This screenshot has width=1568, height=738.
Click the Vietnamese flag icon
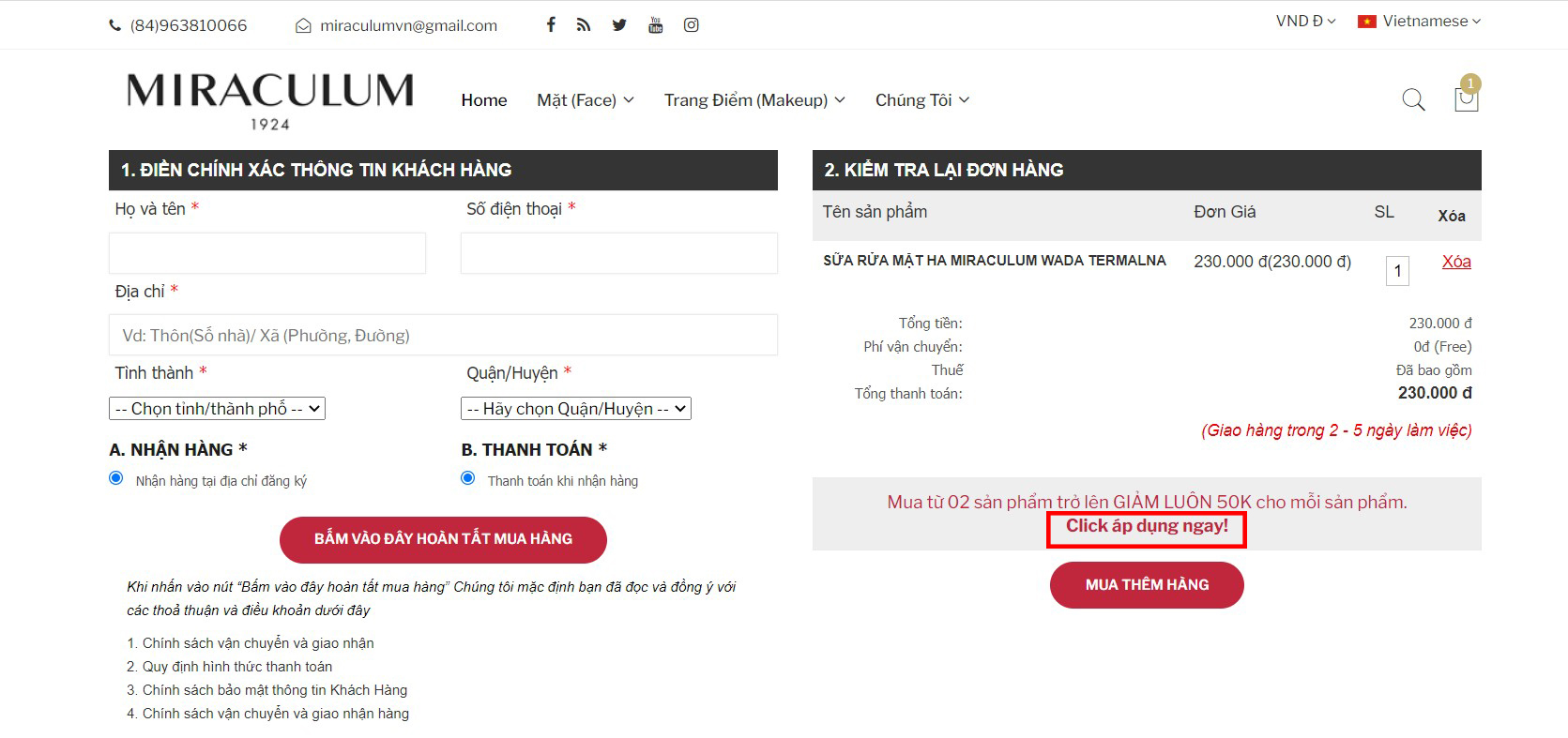pos(1367,22)
